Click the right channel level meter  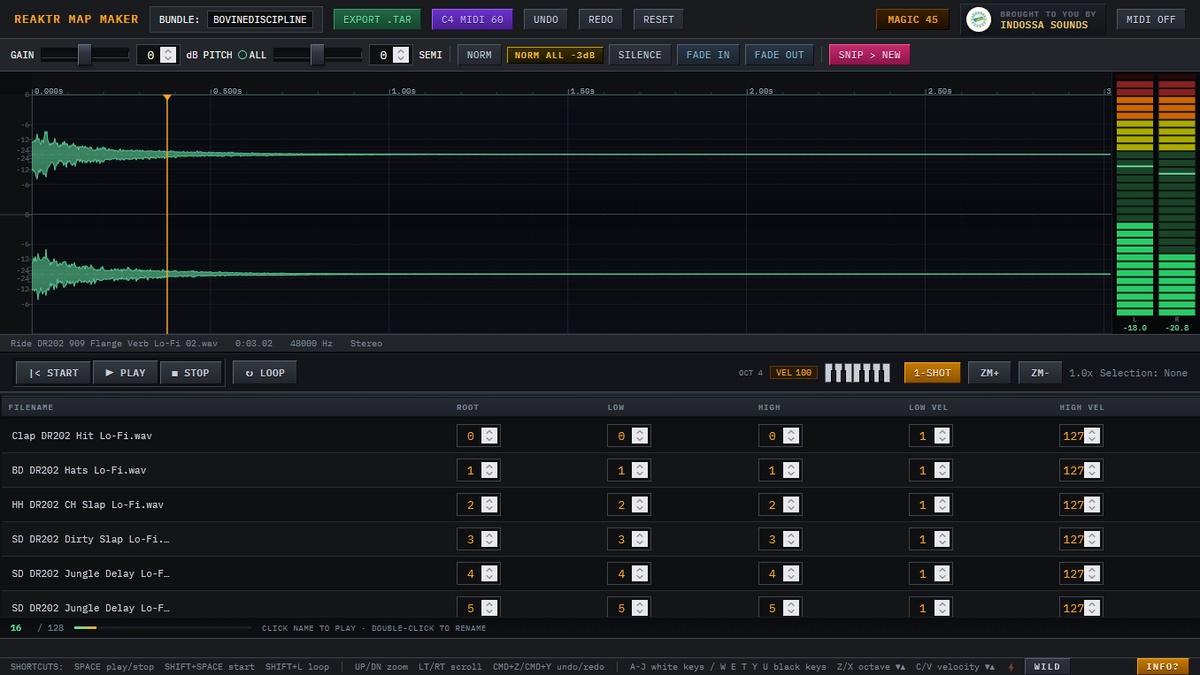[1177, 197]
